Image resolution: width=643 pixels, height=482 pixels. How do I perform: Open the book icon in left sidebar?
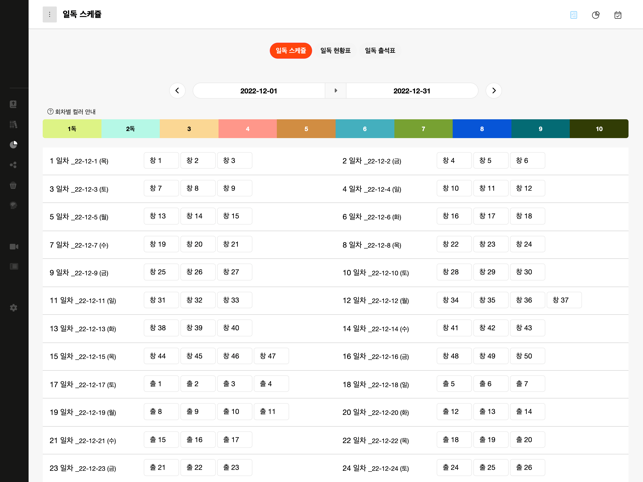pos(13,104)
